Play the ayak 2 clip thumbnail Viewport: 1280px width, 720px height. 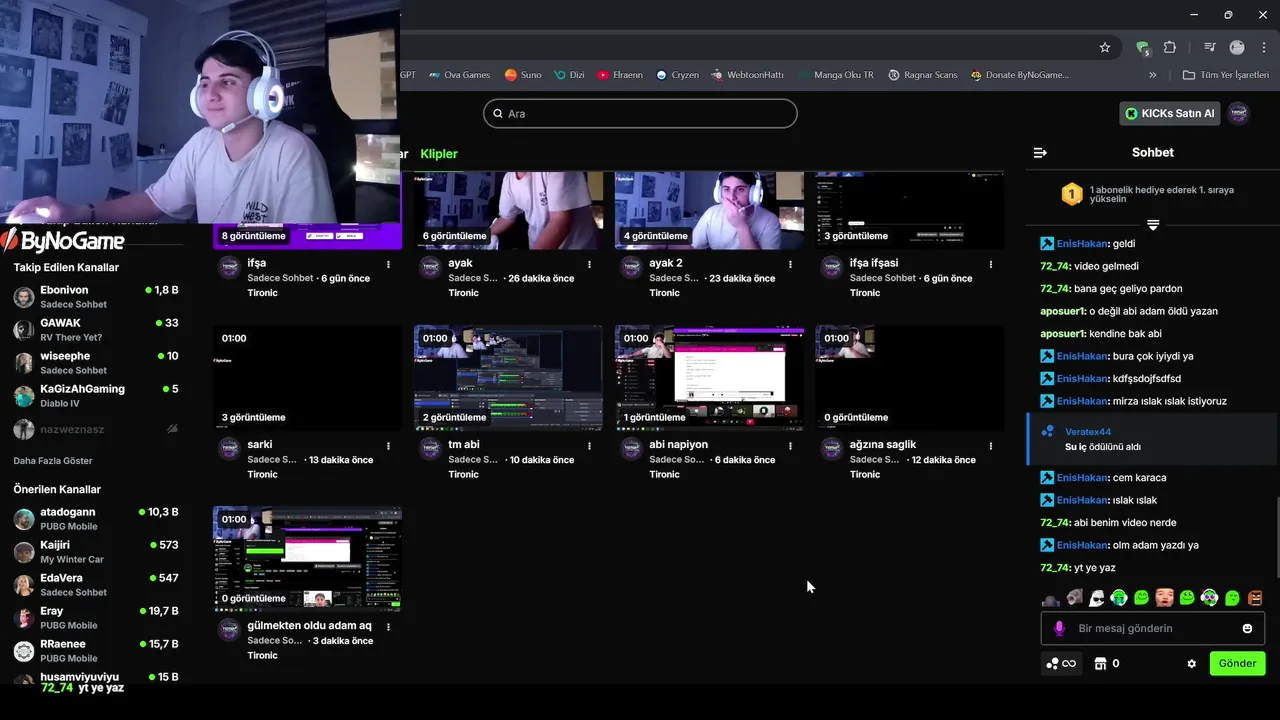[x=709, y=210]
